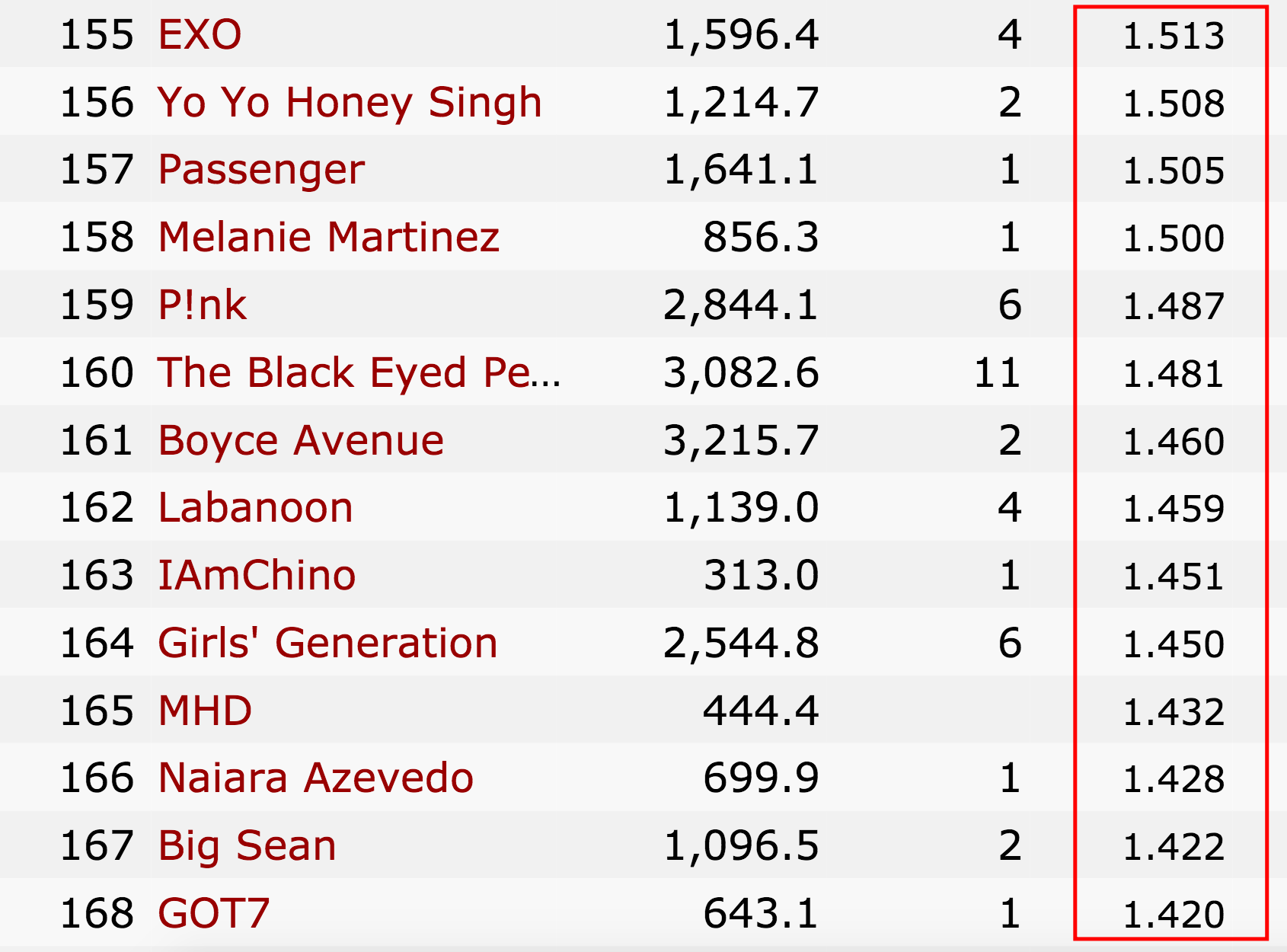Image resolution: width=1287 pixels, height=952 pixels.
Task: Click The Black Eyed Peas' 11 count
Action: click(x=997, y=373)
